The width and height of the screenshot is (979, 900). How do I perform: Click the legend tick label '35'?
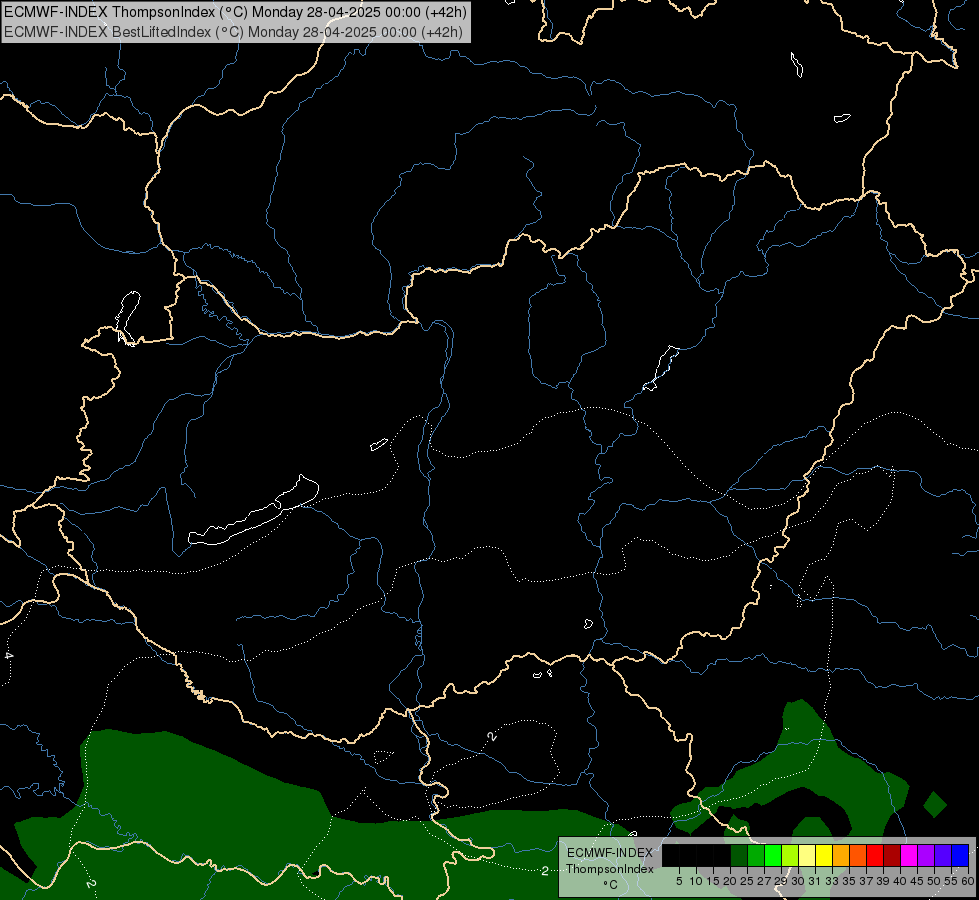(x=849, y=881)
